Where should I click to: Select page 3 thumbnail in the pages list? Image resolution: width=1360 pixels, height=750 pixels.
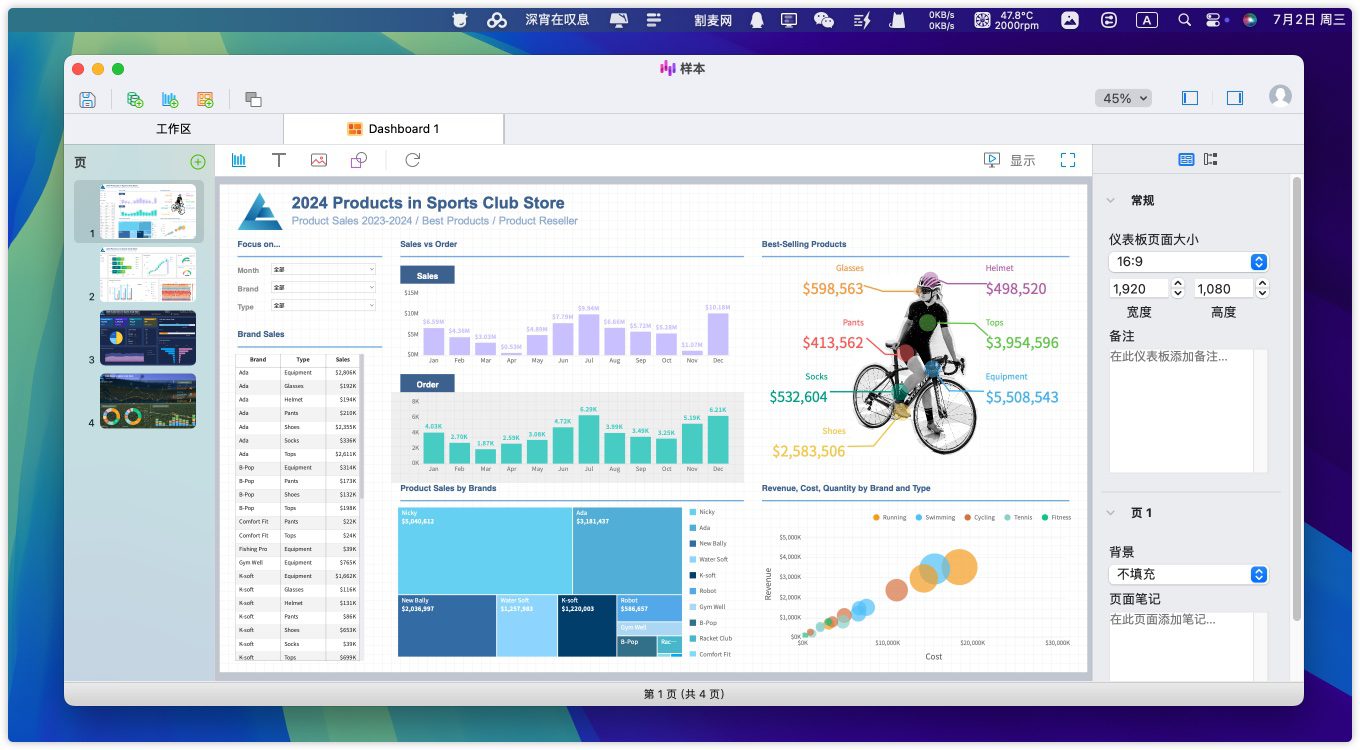[x=148, y=338]
